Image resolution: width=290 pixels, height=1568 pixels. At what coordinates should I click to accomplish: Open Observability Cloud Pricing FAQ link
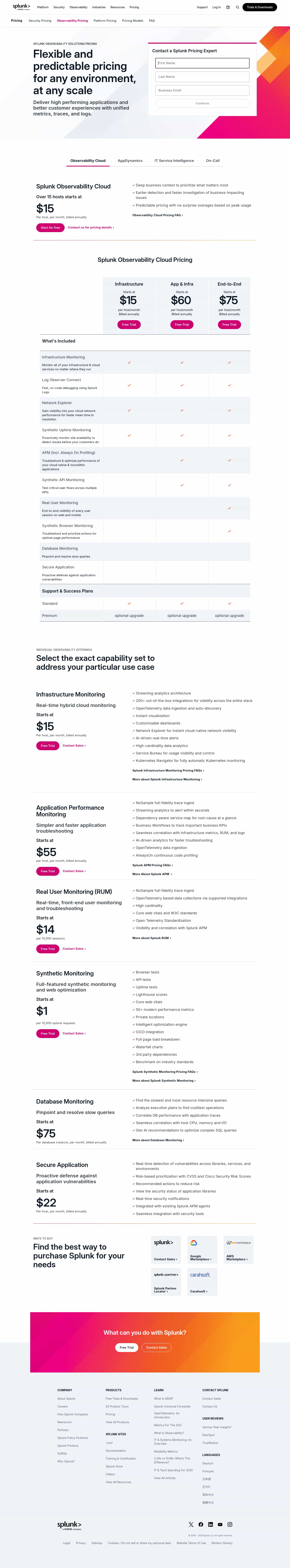pos(157,215)
